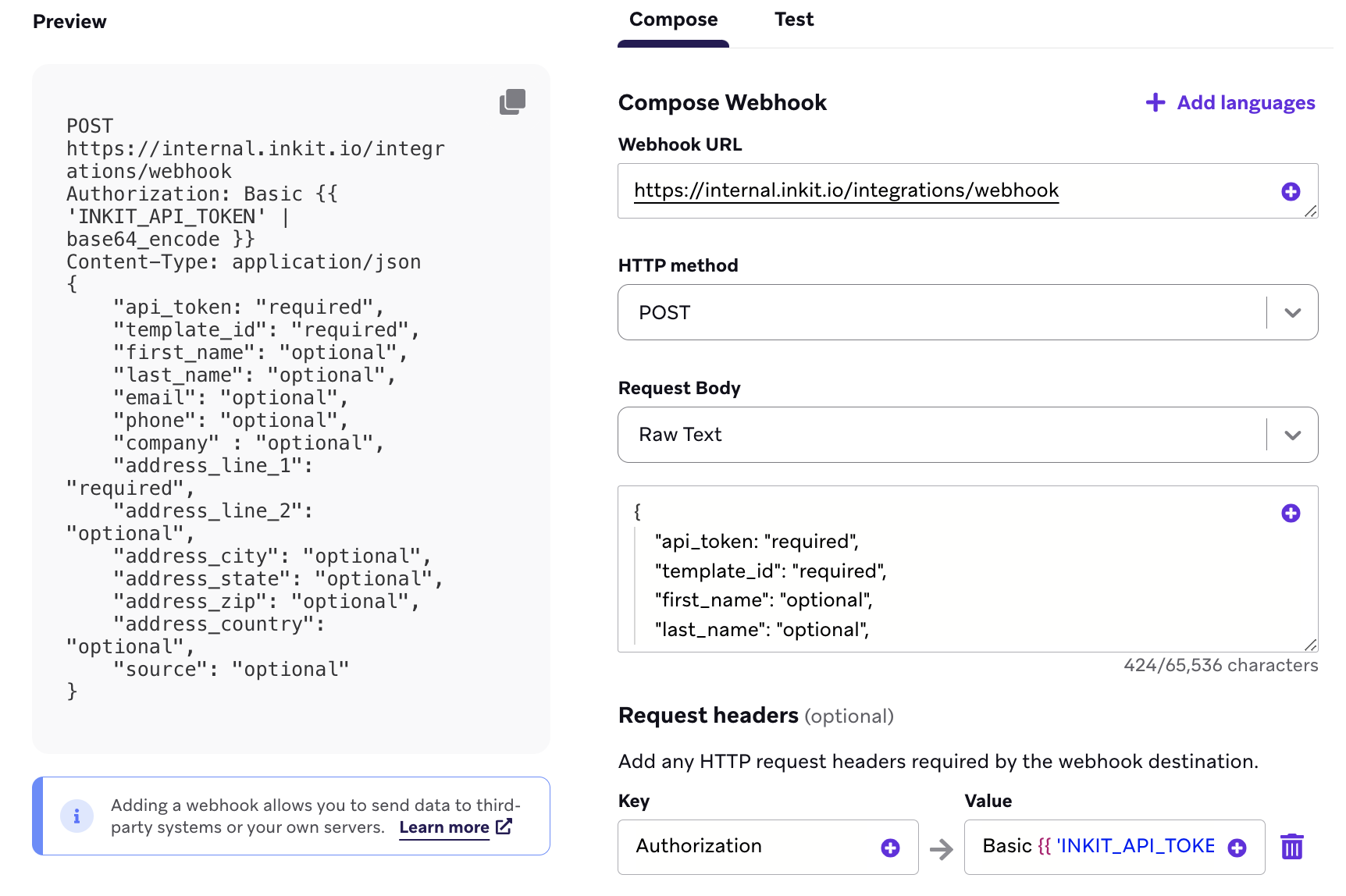Click the 424/65,536 characters counter
This screenshot has height=896, width=1346.
coord(1221,666)
